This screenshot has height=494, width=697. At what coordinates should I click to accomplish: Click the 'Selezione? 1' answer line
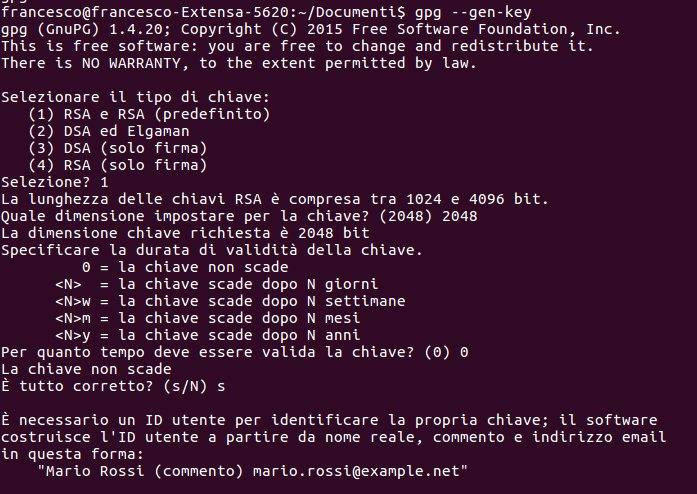tap(55, 182)
